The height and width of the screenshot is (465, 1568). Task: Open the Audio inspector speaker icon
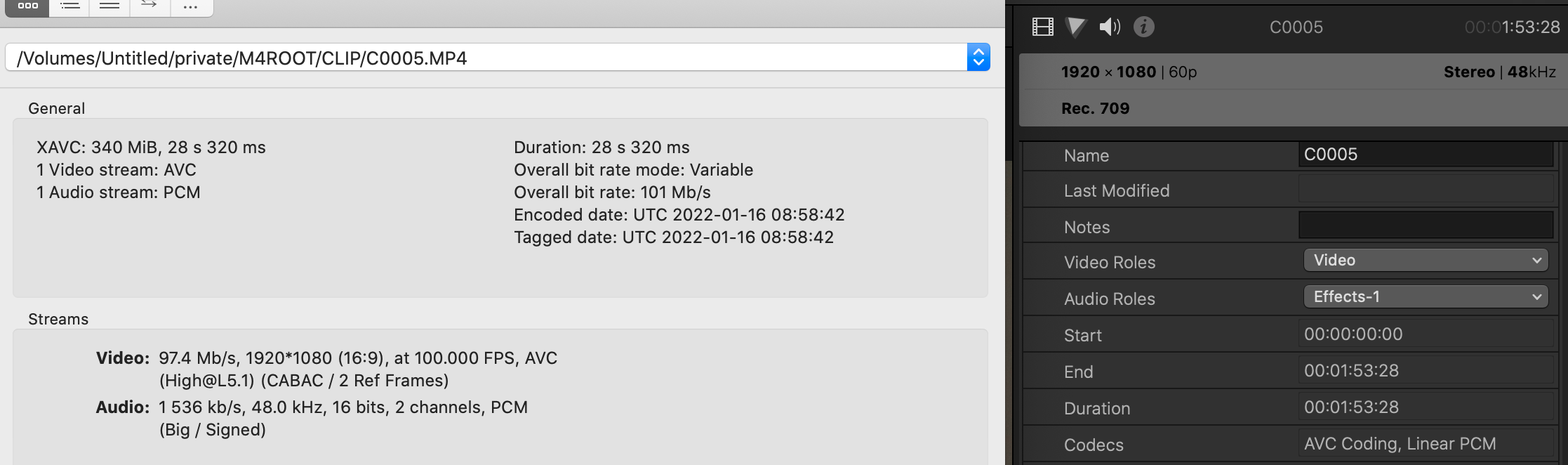click(x=1109, y=27)
